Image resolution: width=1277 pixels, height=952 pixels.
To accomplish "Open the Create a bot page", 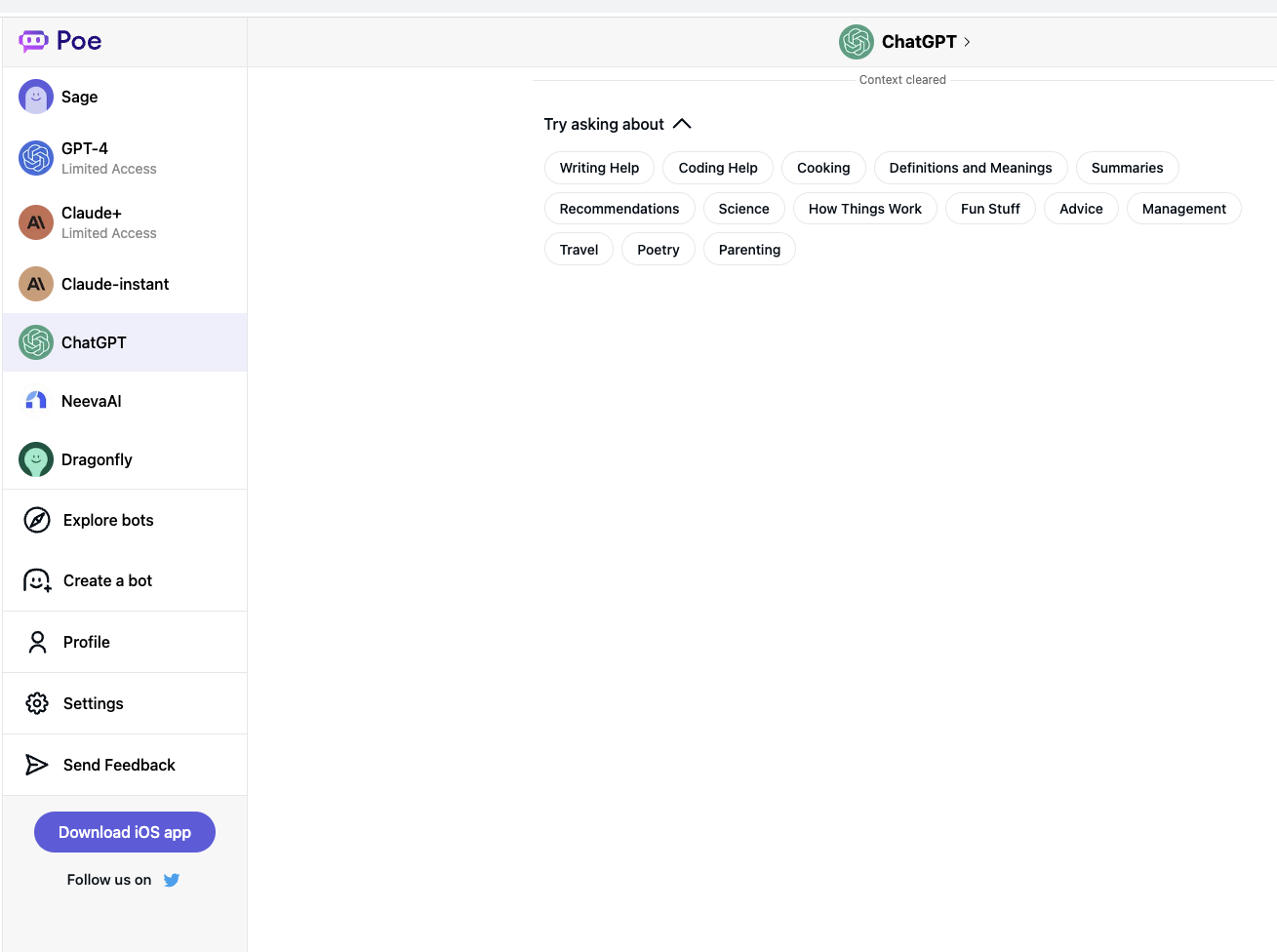I will 125,580.
